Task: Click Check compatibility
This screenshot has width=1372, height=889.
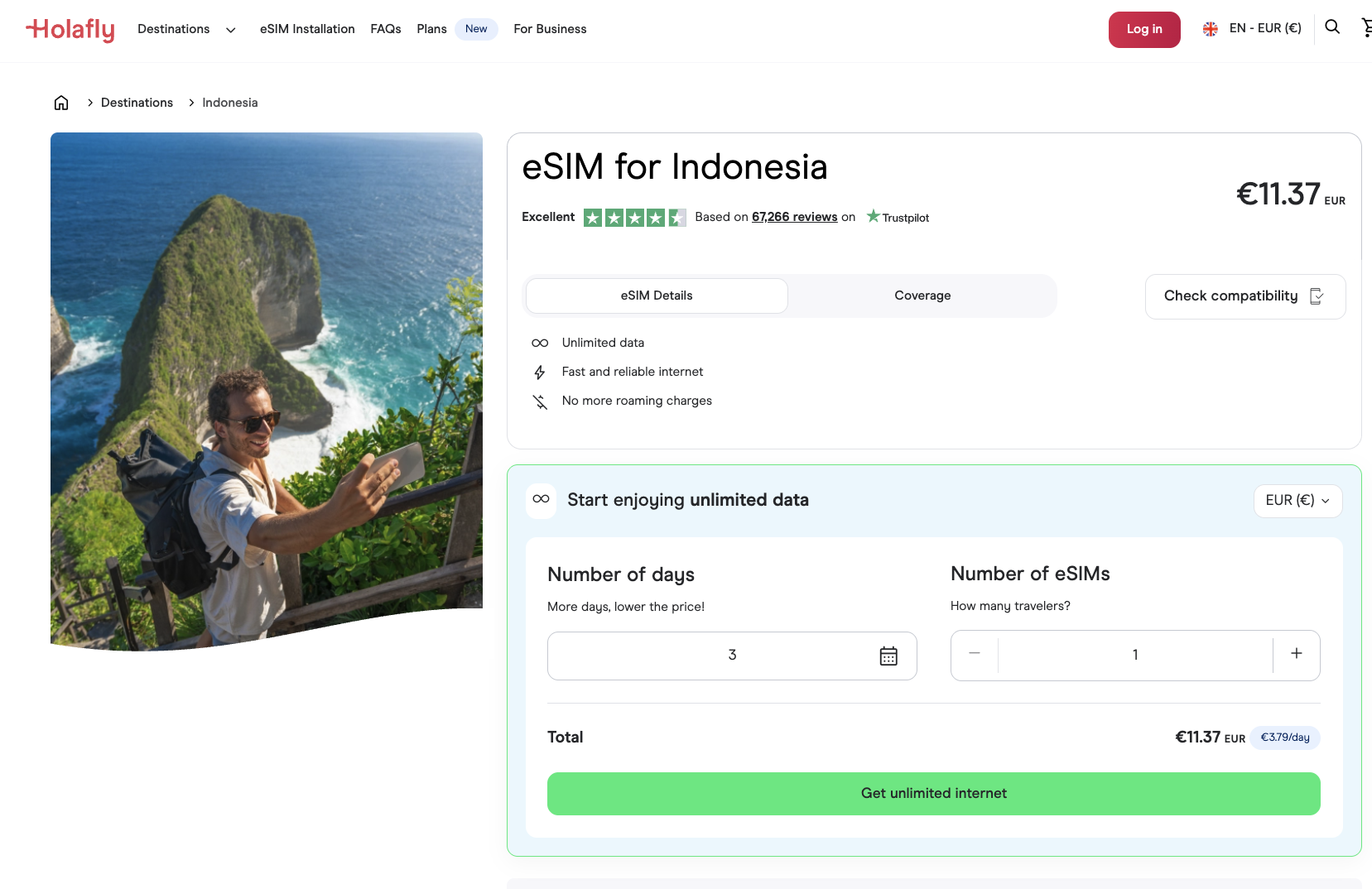Action: pyautogui.click(x=1244, y=296)
